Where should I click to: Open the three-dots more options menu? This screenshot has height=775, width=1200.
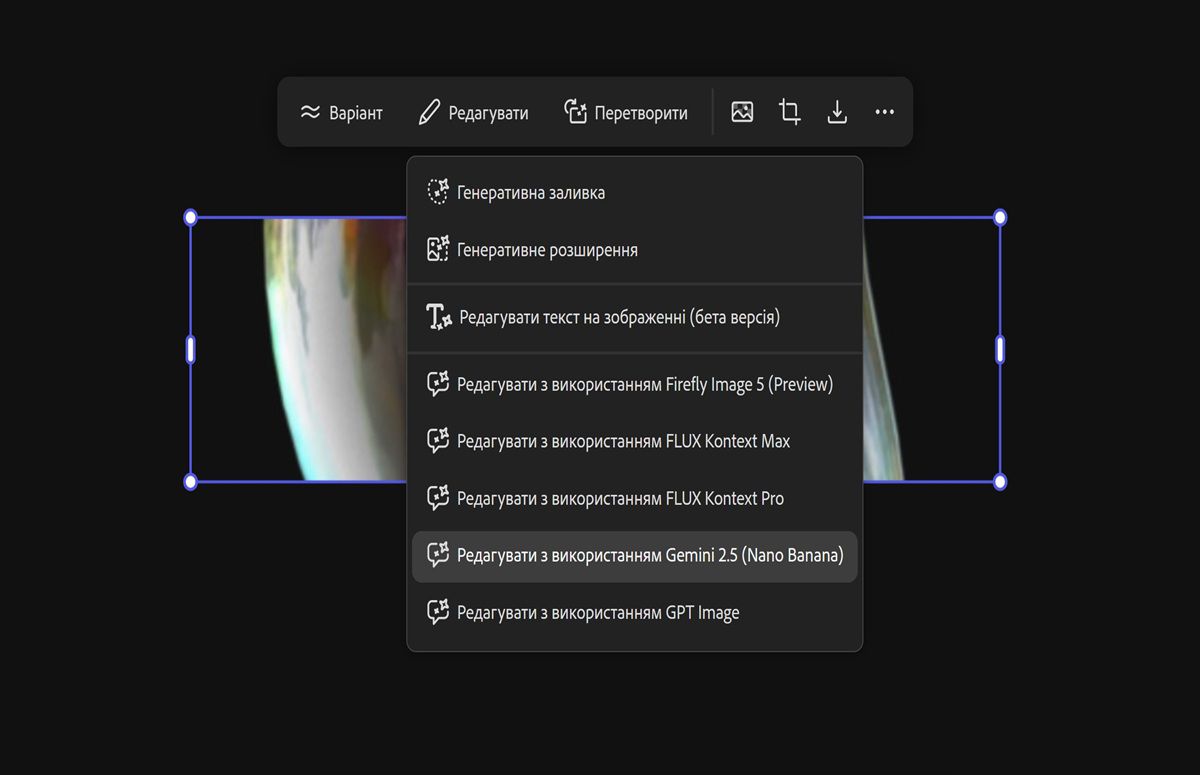[x=884, y=112]
